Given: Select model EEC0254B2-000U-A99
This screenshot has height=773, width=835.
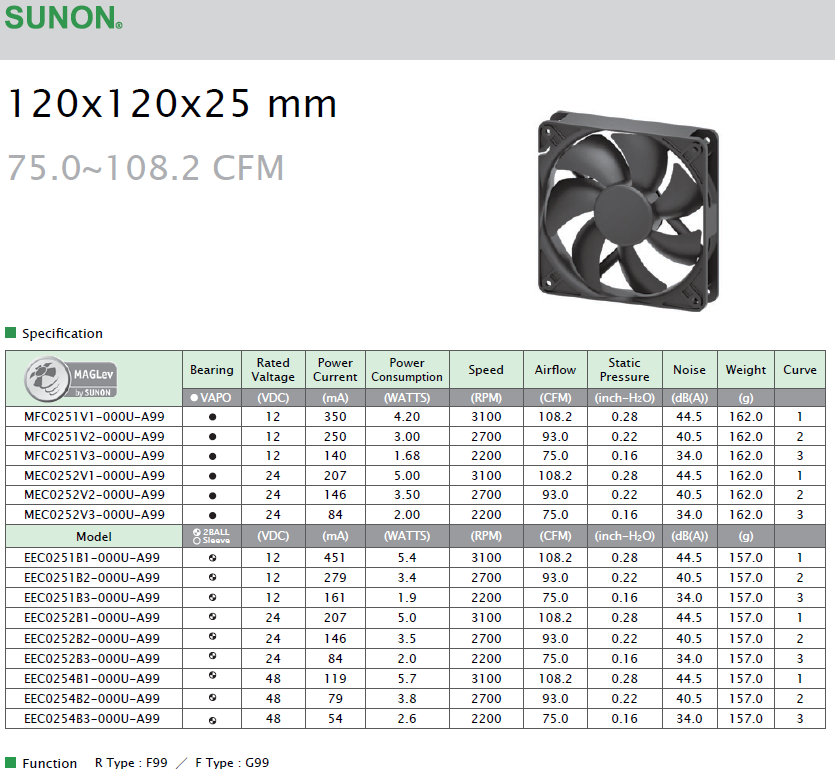Looking at the screenshot, I should 92,698.
